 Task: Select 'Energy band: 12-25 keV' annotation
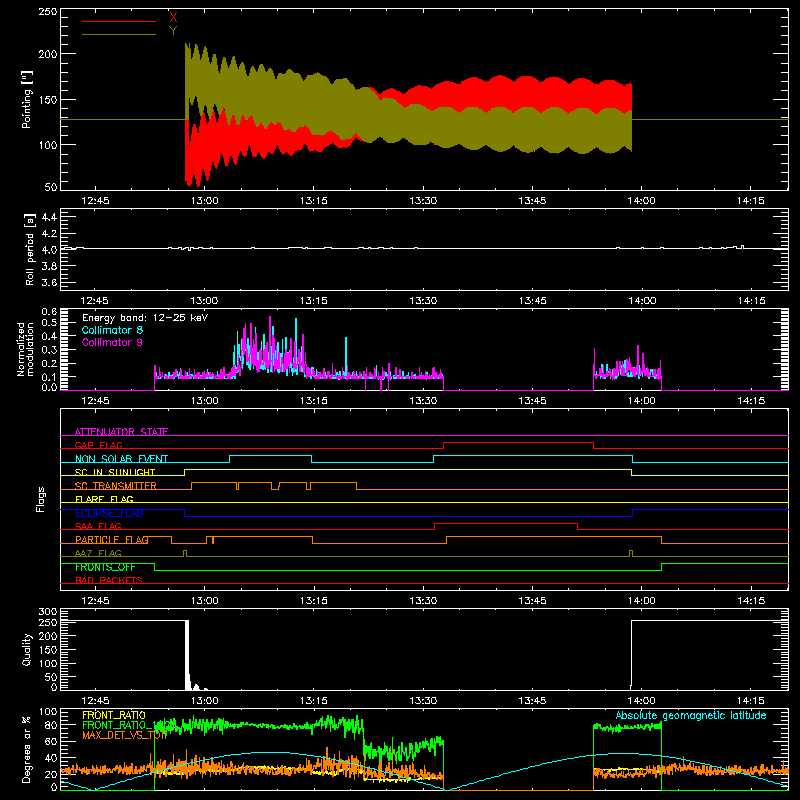(145, 318)
